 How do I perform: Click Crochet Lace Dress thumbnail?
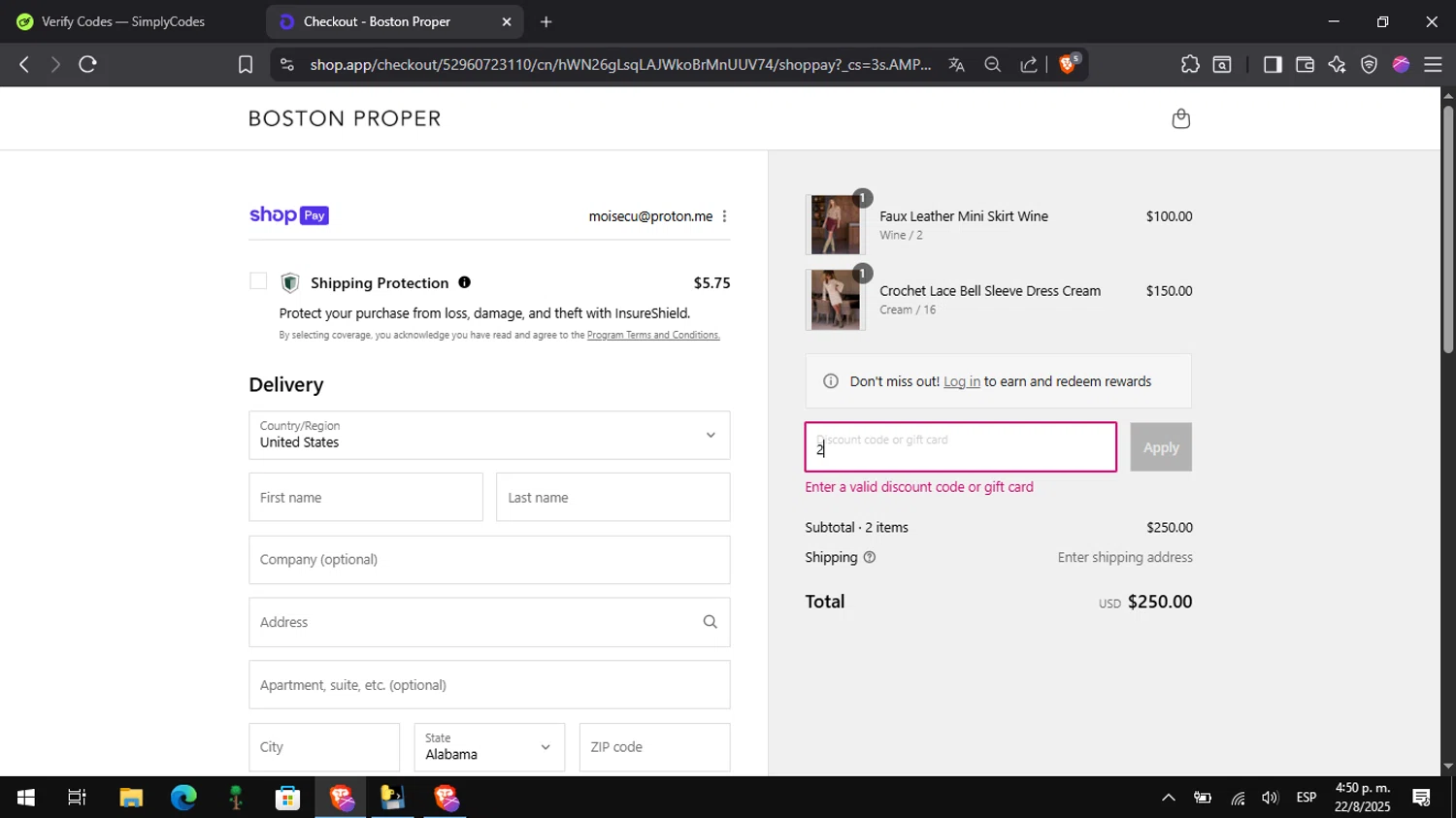(836, 300)
